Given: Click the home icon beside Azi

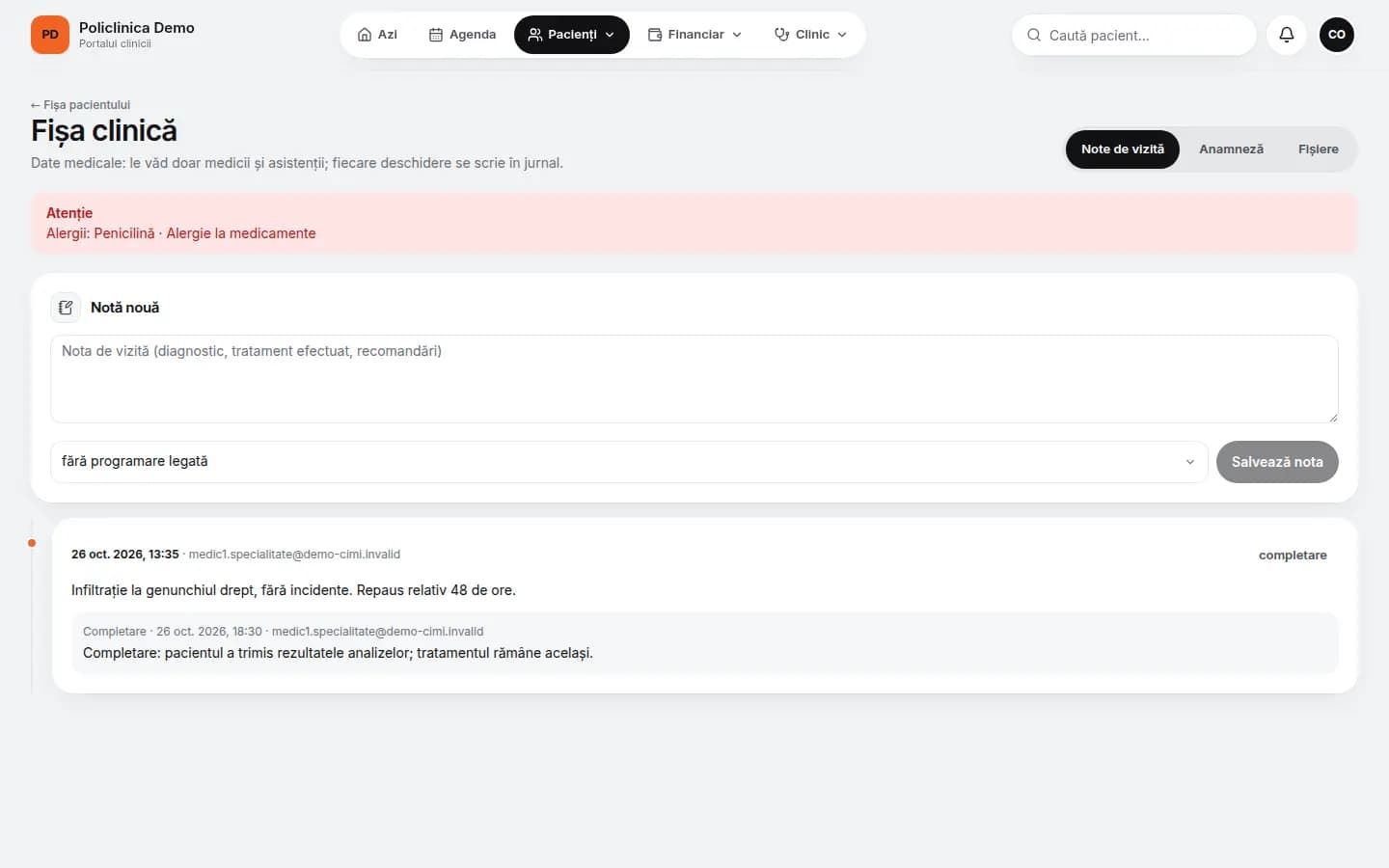Looking at the screenshot, I should [365, 35].
